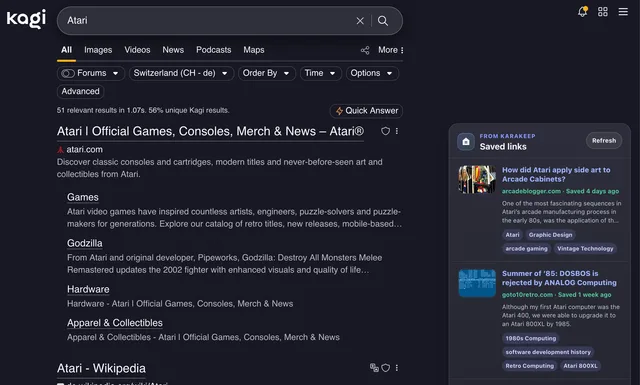Open the hamburger menu
640x385 pixels.
click(623, 11)
